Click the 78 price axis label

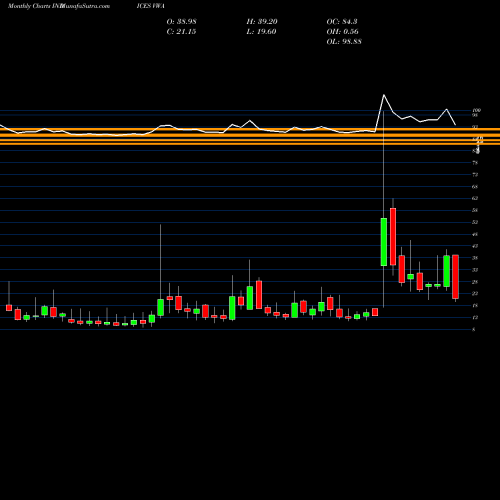coord(475,163)
